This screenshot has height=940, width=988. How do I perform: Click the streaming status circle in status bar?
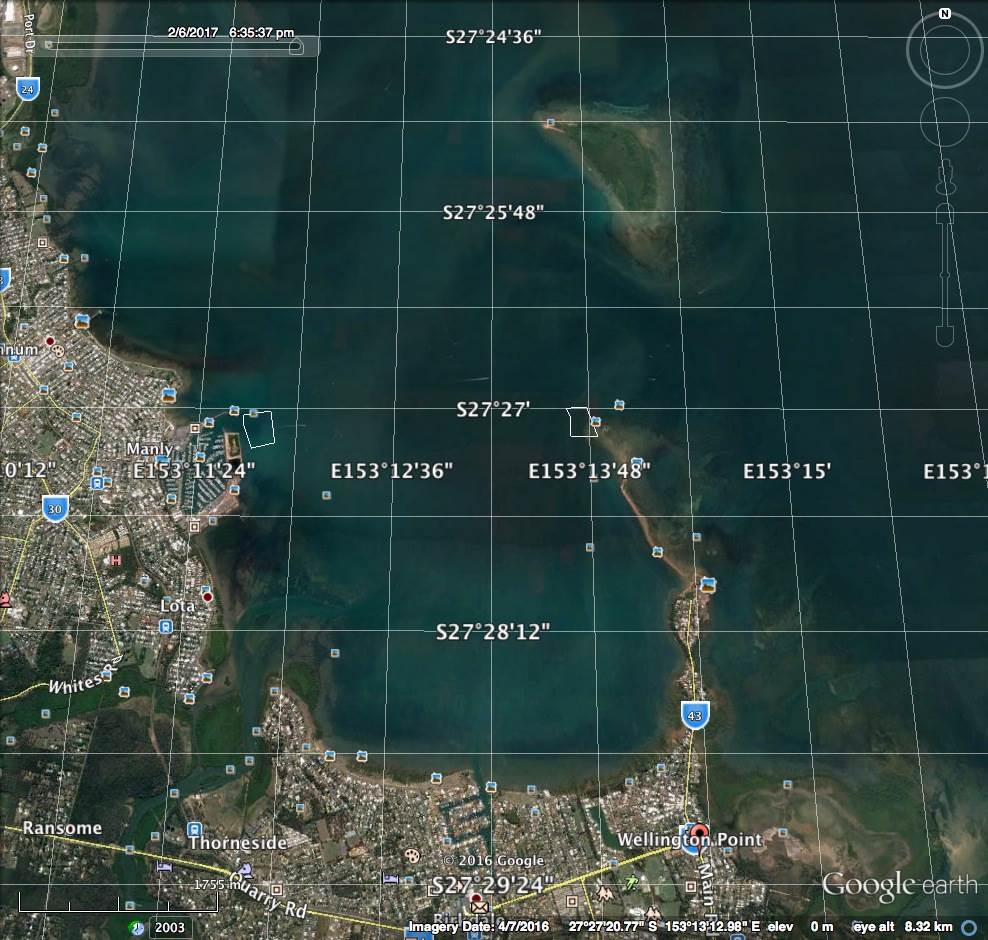(968, 927)
